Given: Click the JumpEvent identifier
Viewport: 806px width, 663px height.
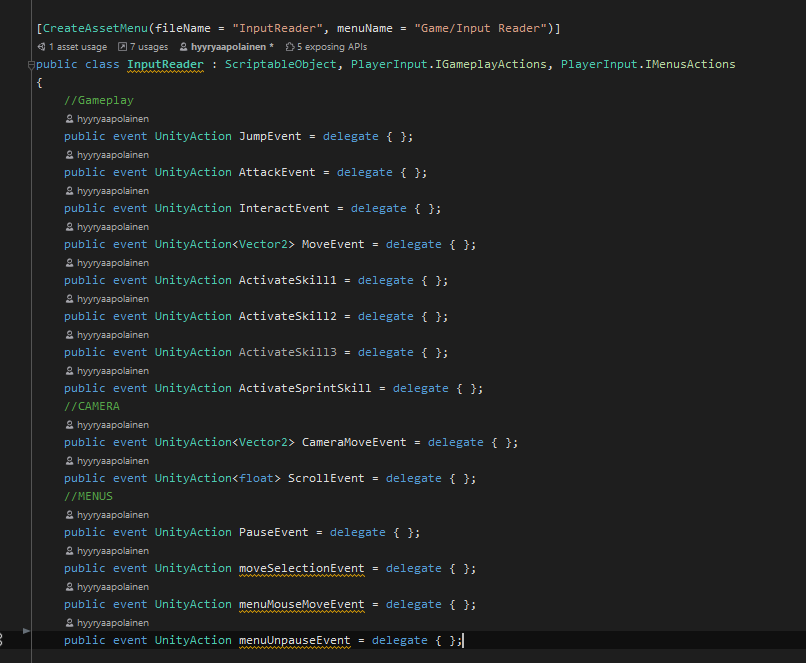Looking at the screenshot, I should pyautogui.click(x=270, y=136).
